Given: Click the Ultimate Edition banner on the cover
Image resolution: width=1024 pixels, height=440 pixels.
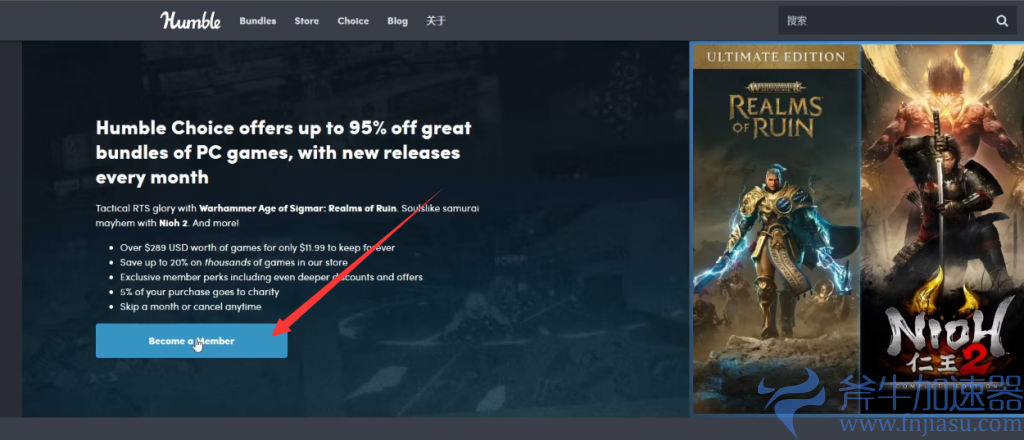Looking at the screenshot, I should pos(775,57).
